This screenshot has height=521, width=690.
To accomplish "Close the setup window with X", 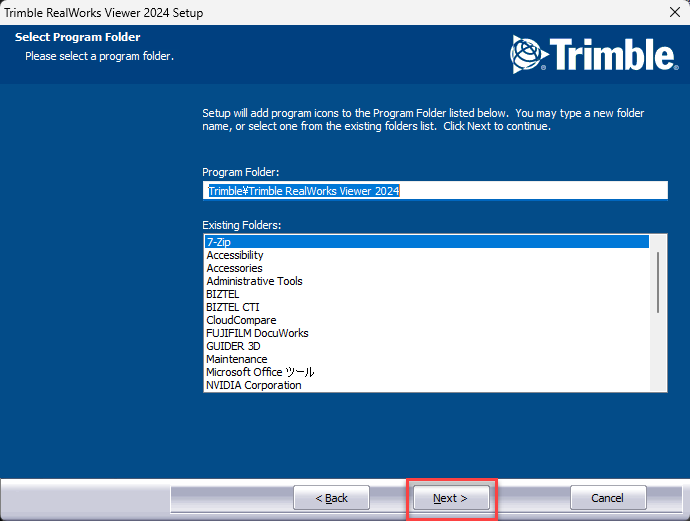I will (673, 13).
